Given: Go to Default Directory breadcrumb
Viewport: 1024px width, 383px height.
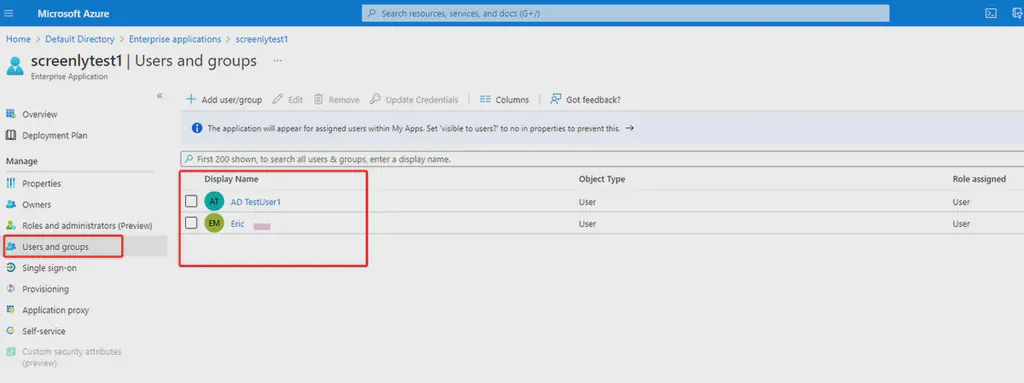Looking at the screenshot, I should pyautogui.click(x=80, y=39).
